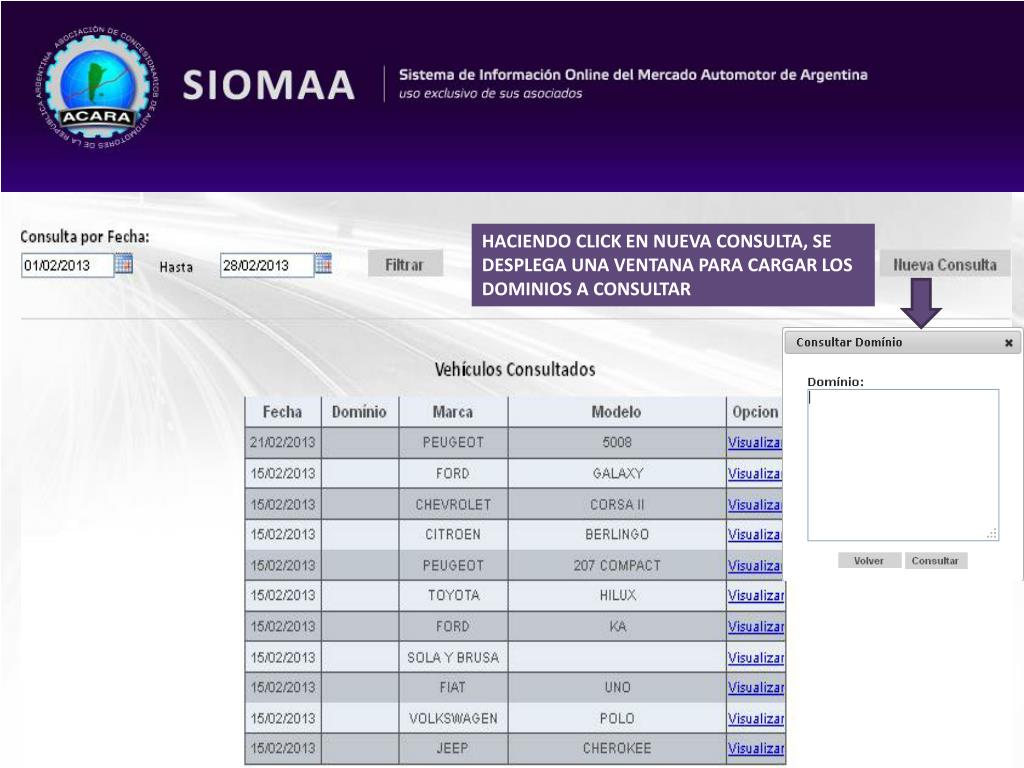The height and width of the screenshot is (768, 1024).
Task: Click the ACARA logo emblem
Action: pos(97,88)
